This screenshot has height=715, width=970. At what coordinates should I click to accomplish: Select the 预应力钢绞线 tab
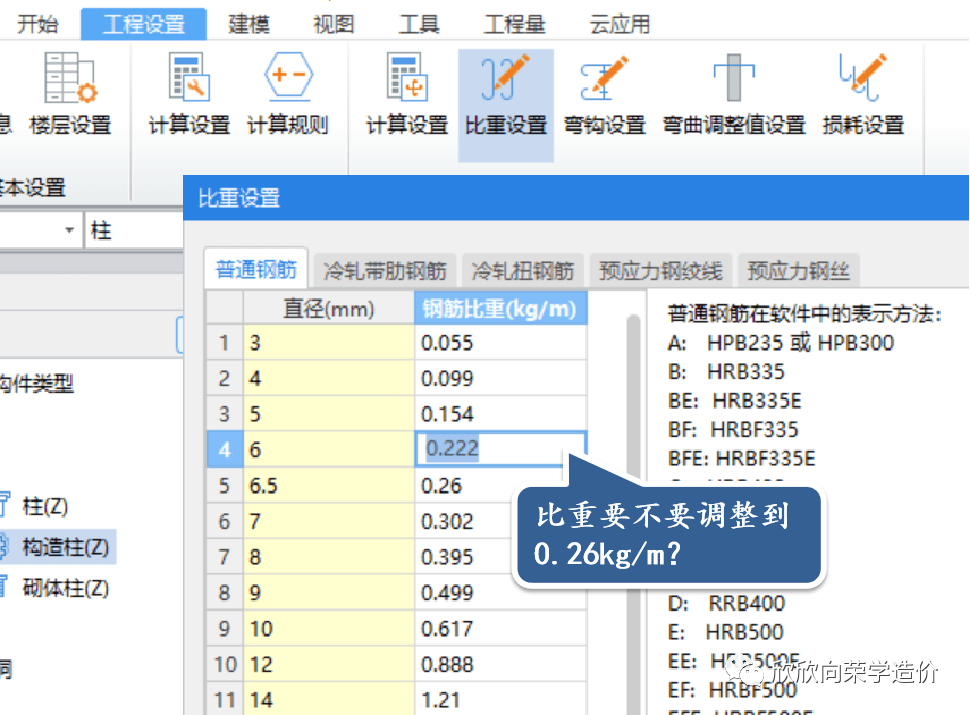point(660,270)
